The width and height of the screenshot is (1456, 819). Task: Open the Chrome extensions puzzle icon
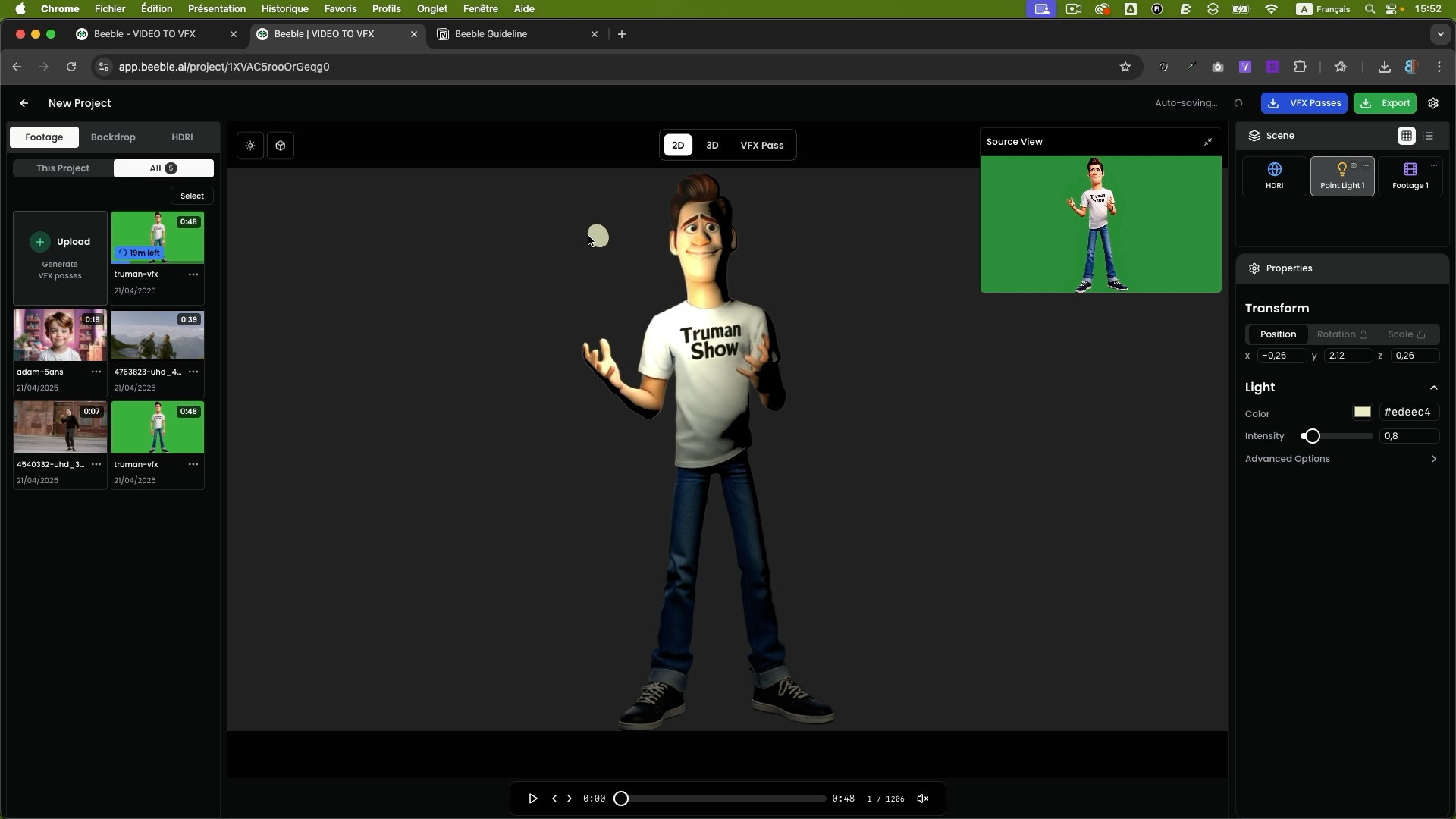1301,67
